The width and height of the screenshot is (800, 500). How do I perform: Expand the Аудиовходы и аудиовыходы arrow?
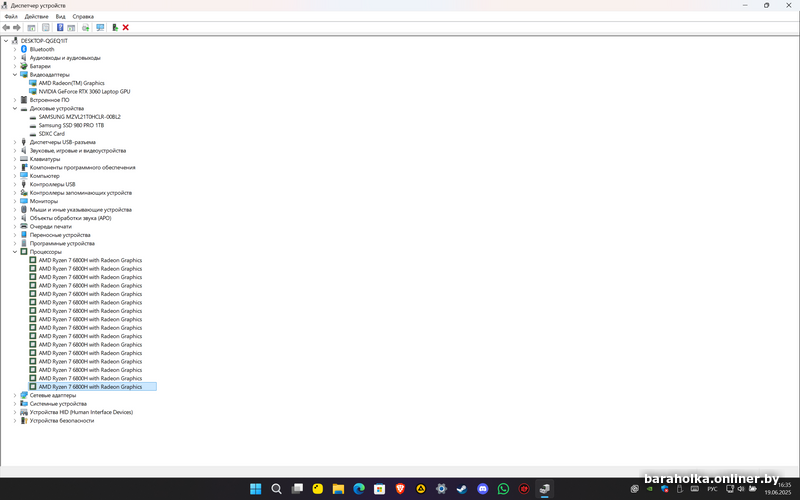tap(15, 58)
